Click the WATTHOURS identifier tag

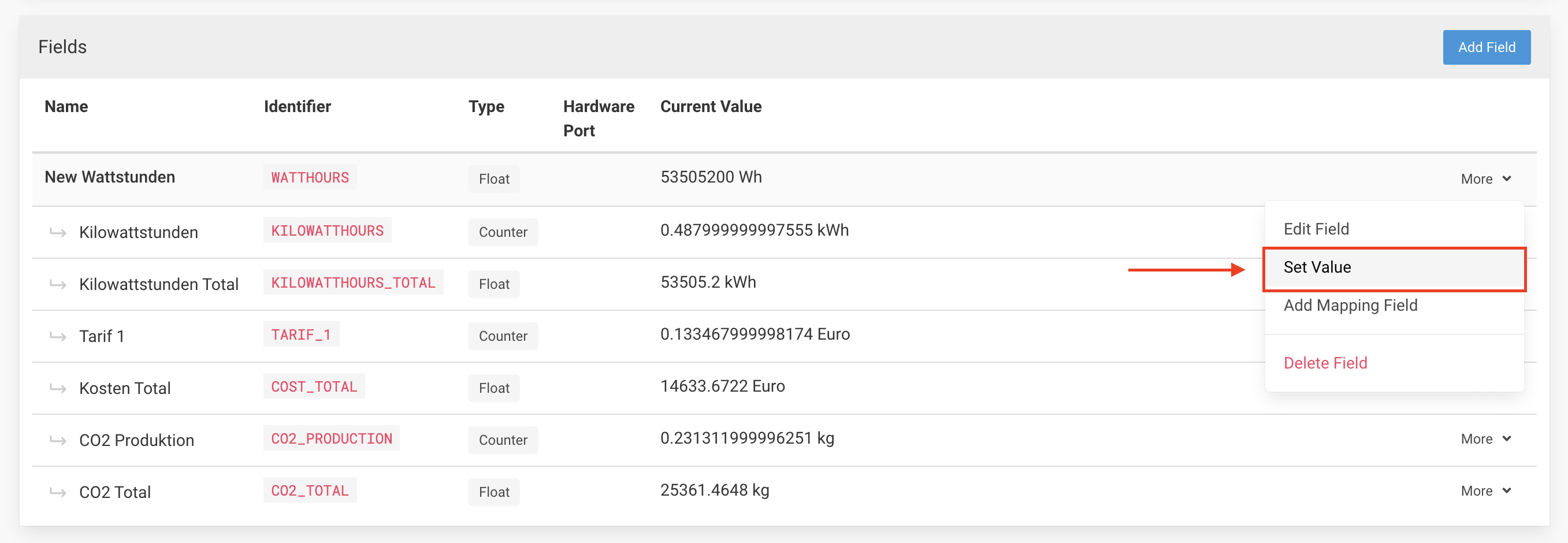[x=310, y=178]
